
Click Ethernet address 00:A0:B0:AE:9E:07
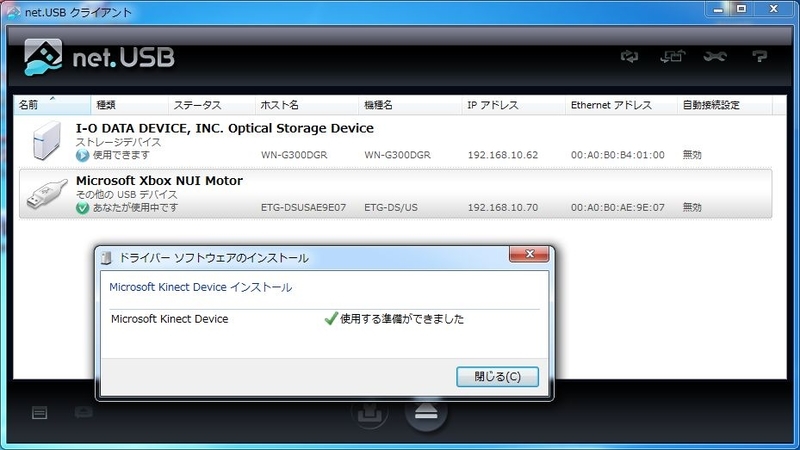pos(617,208)
